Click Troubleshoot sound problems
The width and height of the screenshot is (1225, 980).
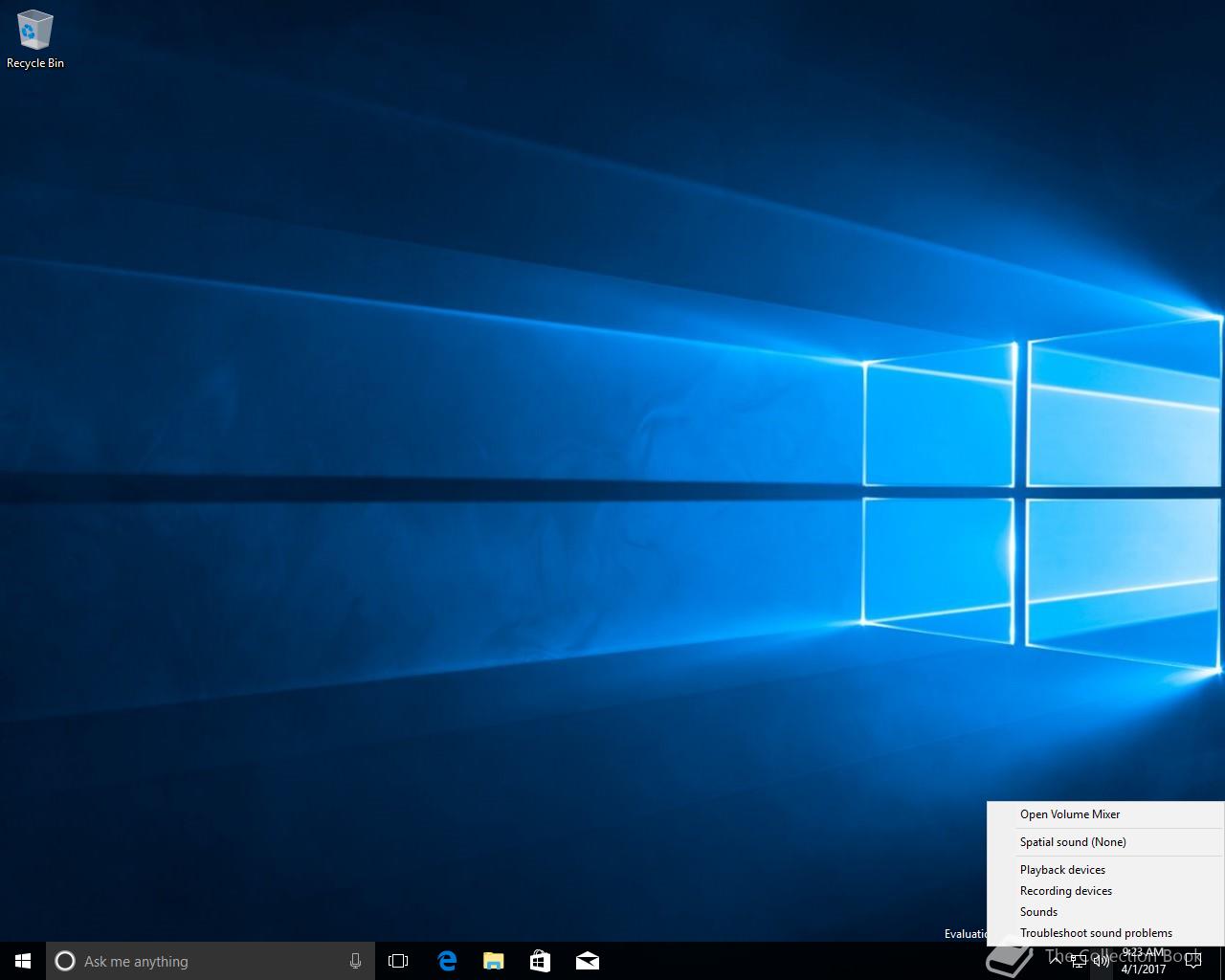click(x=1105, y=933)
